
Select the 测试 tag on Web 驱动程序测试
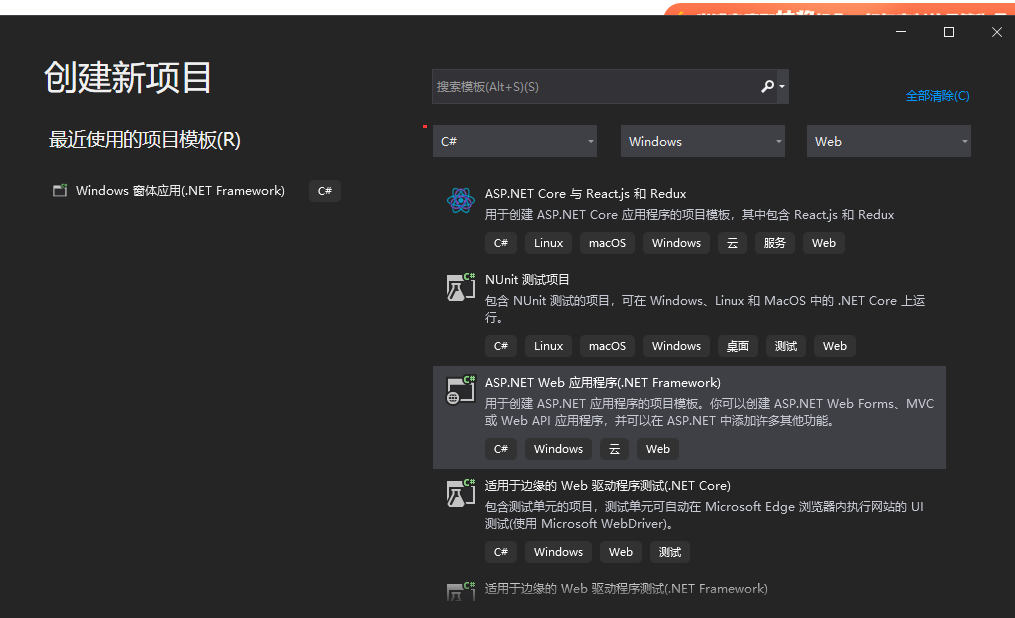pos(669,551)
